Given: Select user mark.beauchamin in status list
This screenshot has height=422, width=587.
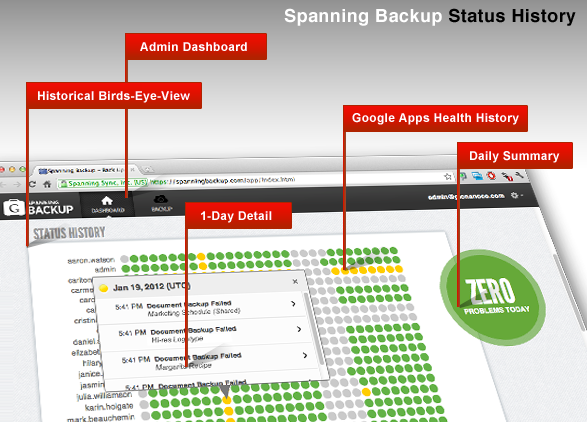Looking at the screenshot, I should point(101,418).
